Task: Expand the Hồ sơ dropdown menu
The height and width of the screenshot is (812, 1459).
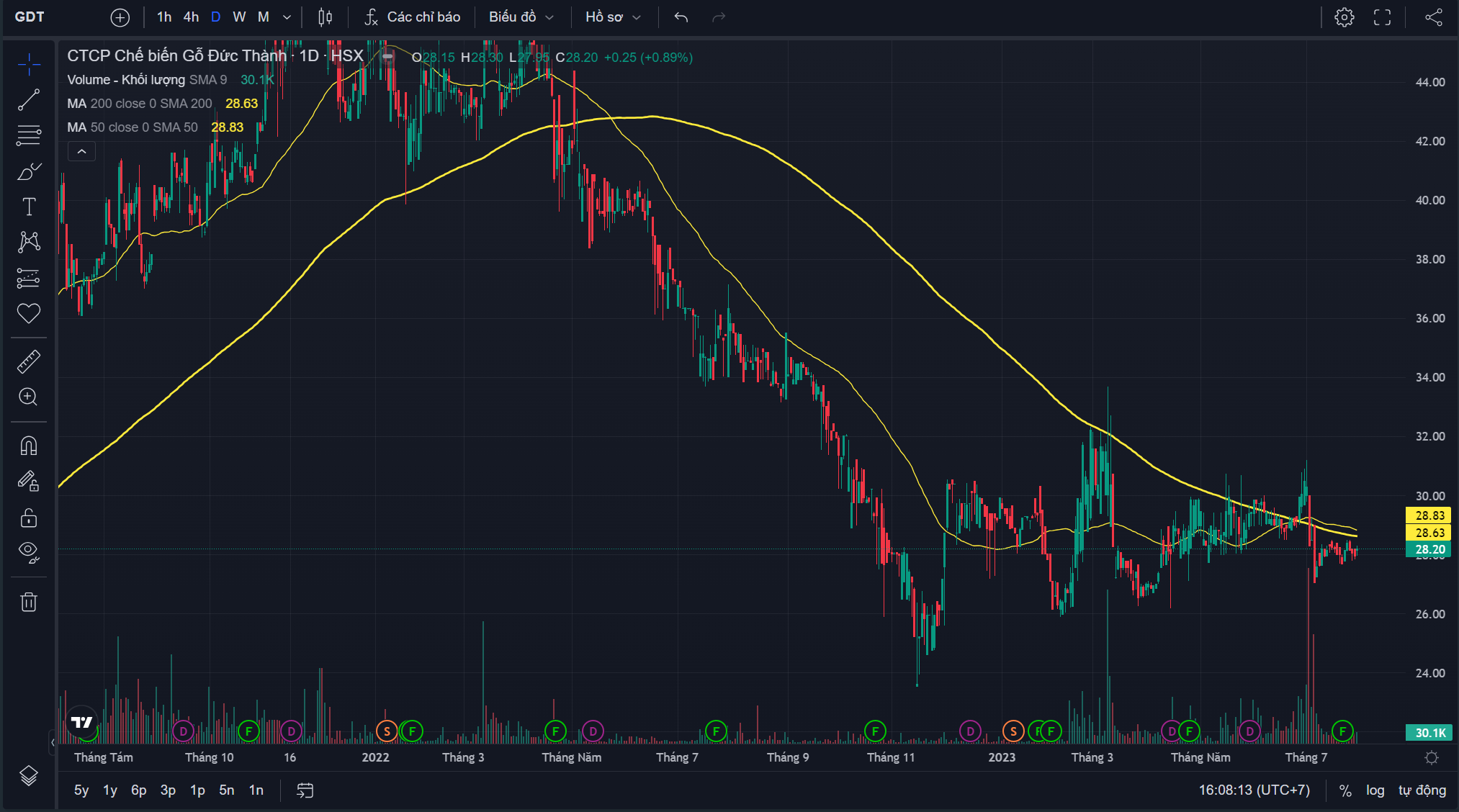Action: click(613, 17)
